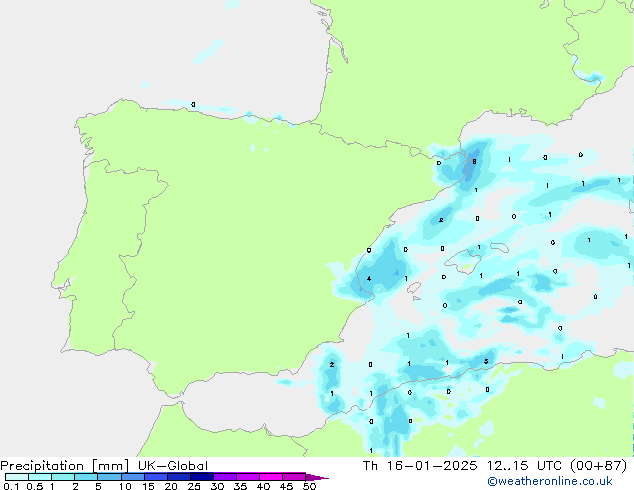Click the above-50 arrow tip of legend
Screen dimensions: 634x490
tap(317, 477)
